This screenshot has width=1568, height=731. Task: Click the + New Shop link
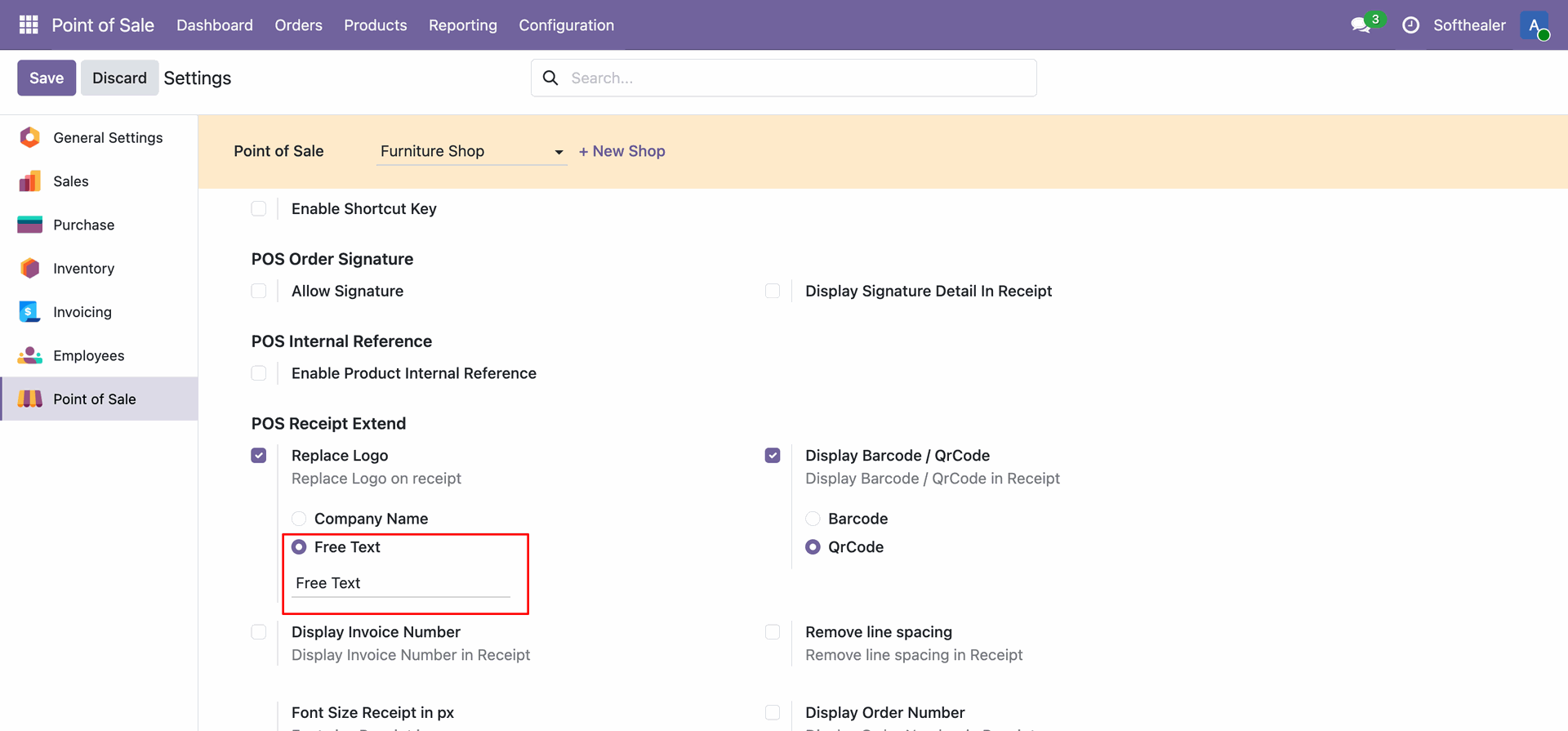tap(622, 151)
